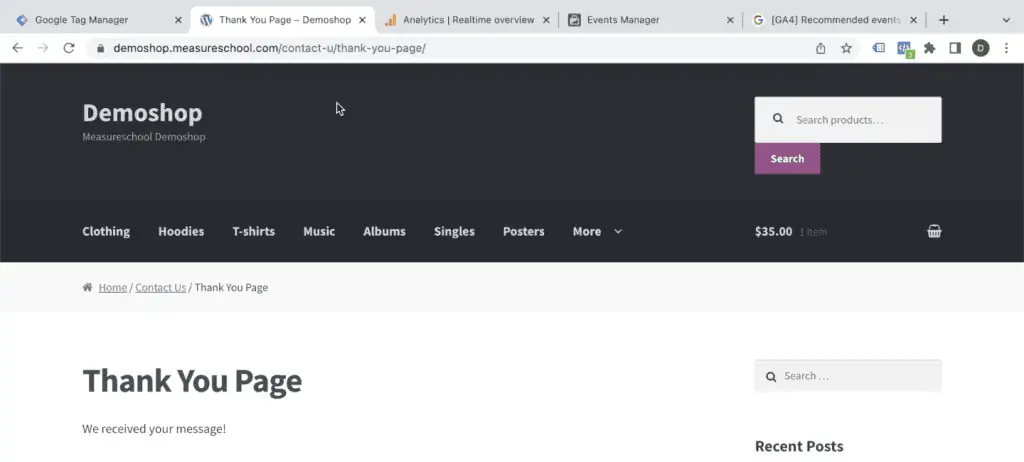Expand the More navigation dropdown
The width and height of the screenshot is (1024, 462).
597,231
